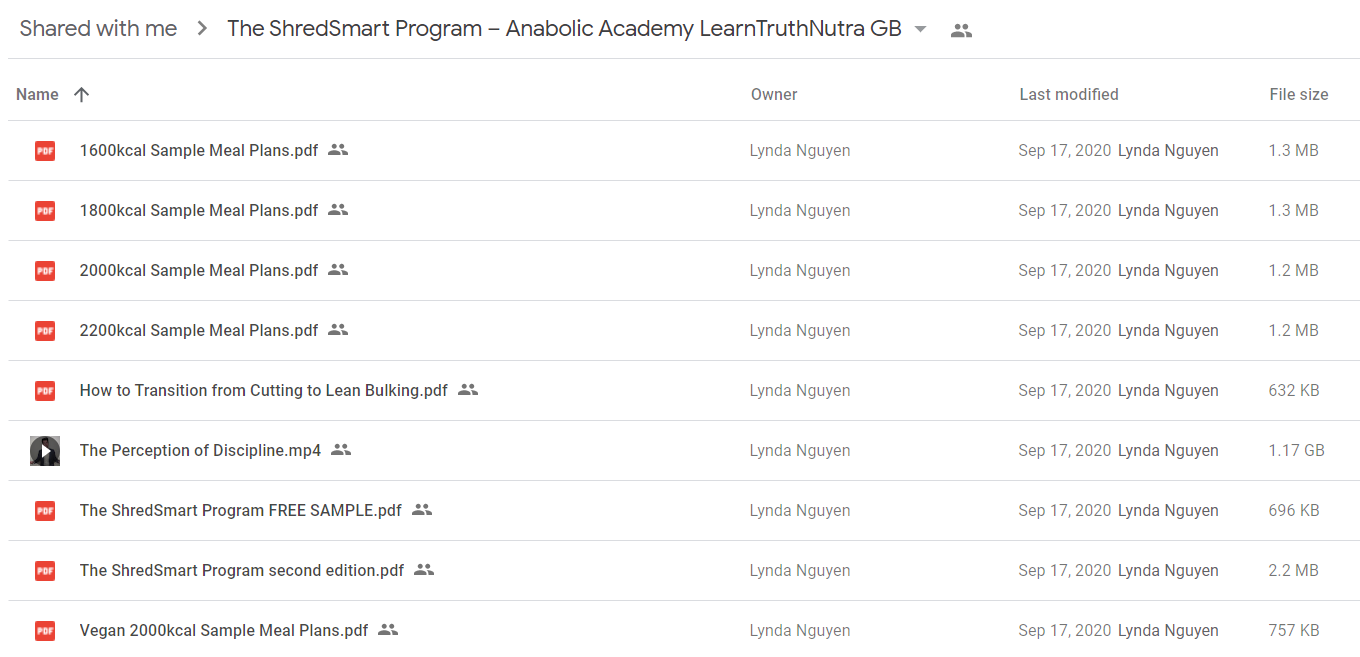This screenshot has width=1360, height=657.
Task: Click the shared people icon beside Vegan 2000kcal Sample Meal Plans.pdf
Action: coord(388,630)
